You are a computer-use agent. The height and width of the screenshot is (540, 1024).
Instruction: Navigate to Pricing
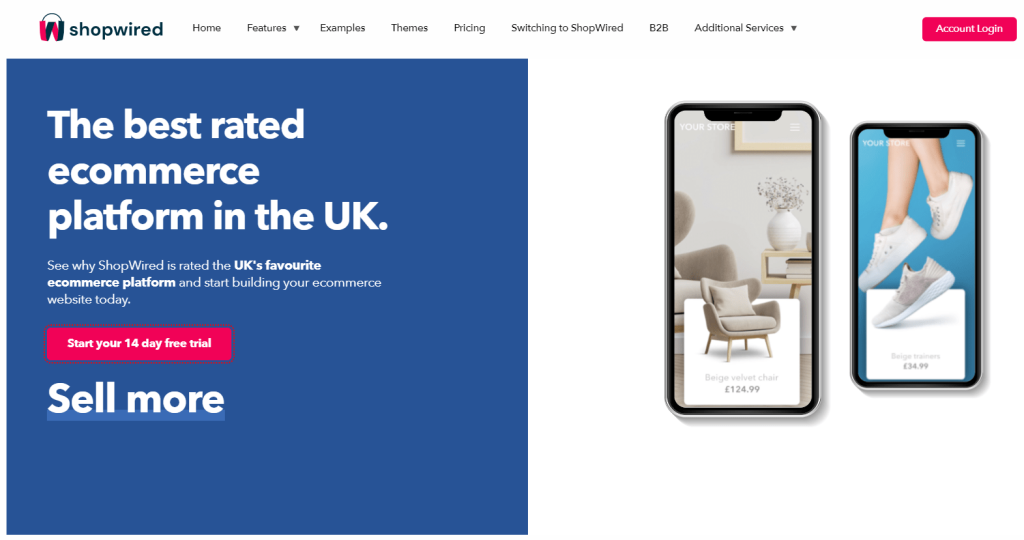pyautogui.click(x=470, y=27)
